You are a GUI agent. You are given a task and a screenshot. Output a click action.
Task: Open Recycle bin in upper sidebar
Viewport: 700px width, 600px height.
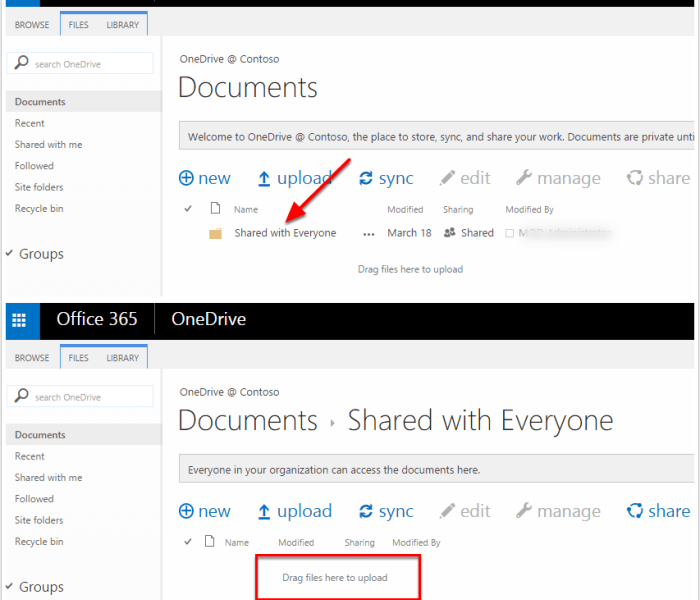(x=39, y=209)
